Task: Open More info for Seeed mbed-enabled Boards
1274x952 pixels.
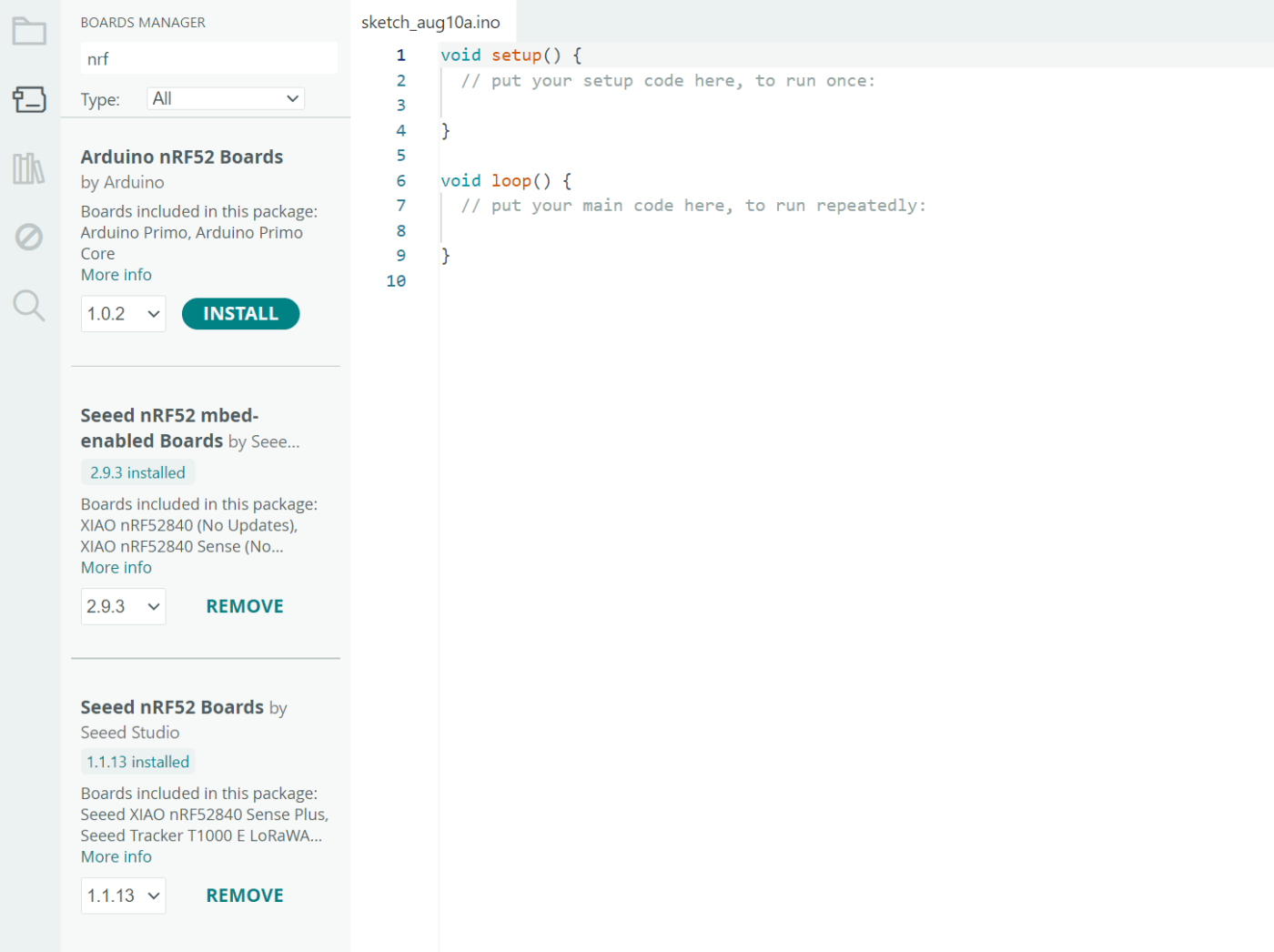Action: (x=116, y=567)
